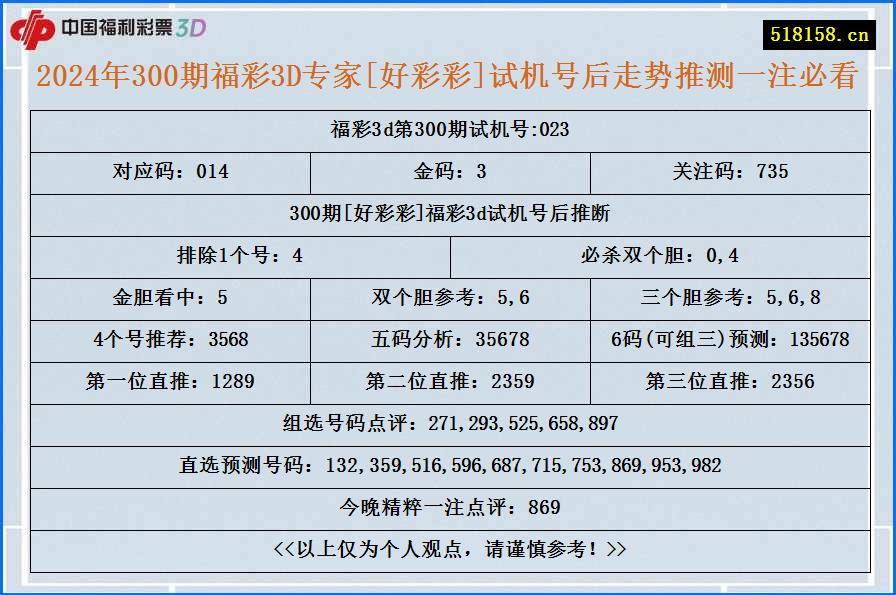Click the 今晚精粹一注点评：869 row
This screenshot has height=595, width=896.
(448, 506)
